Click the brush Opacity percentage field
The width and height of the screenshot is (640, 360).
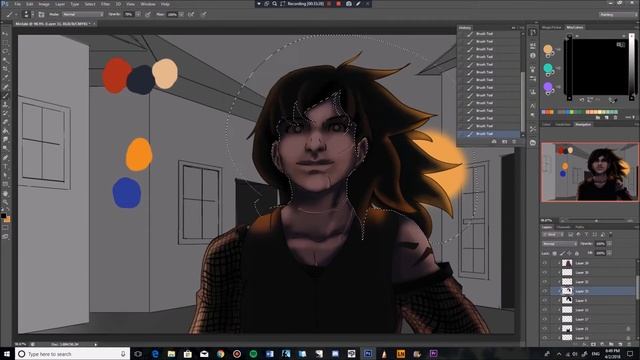tap(129, 14)
